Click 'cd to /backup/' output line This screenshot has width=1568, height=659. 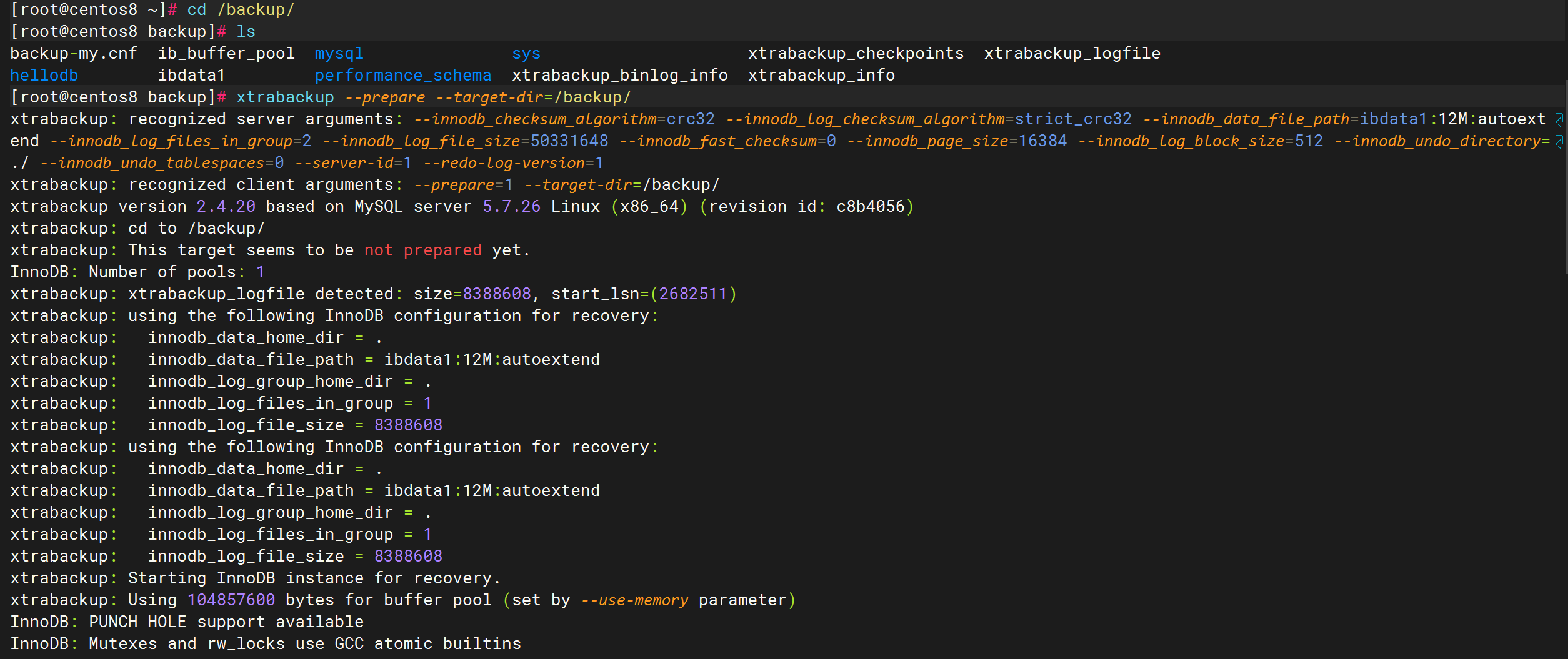click(x=196, y=229)
